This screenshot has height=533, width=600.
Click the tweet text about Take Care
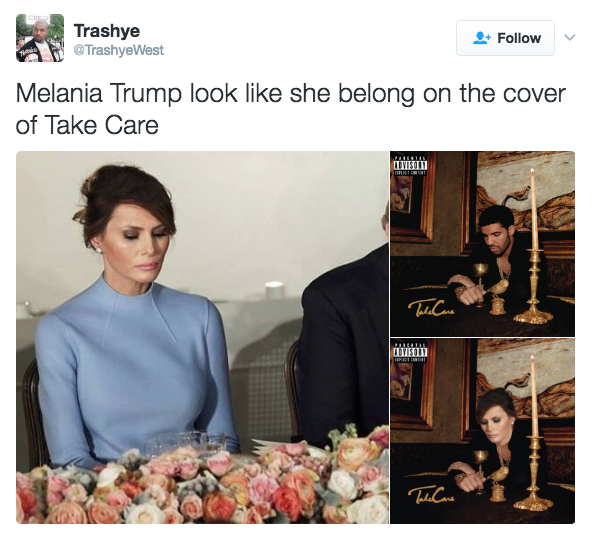(290, 109)
